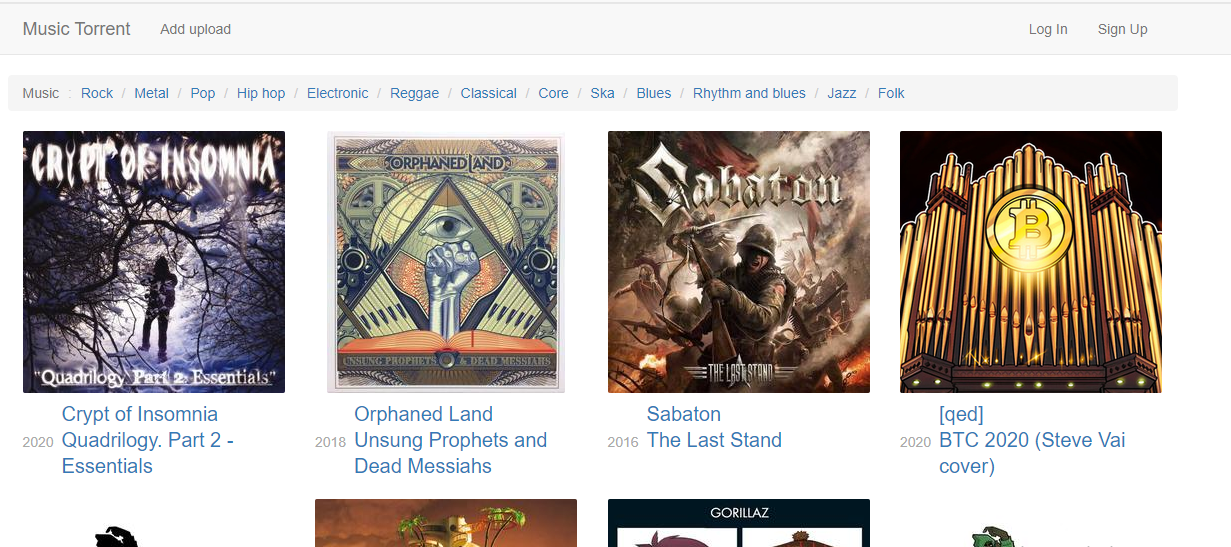
Task: Open Unsung Prophets and Dead Messiahs link
Action: point(450,453)
